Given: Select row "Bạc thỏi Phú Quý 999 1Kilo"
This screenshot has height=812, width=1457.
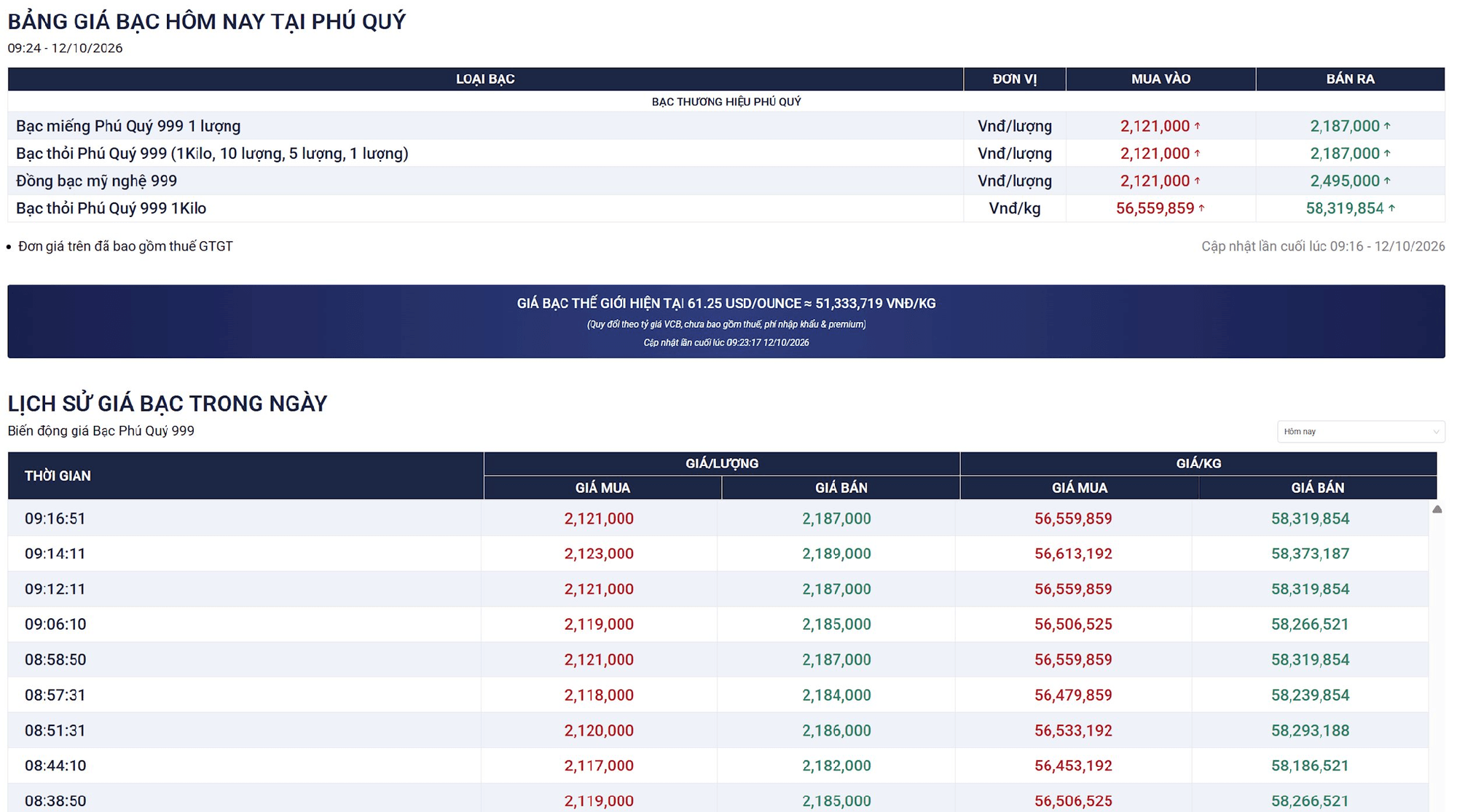Looking at the screenshot, I should 726,208.
